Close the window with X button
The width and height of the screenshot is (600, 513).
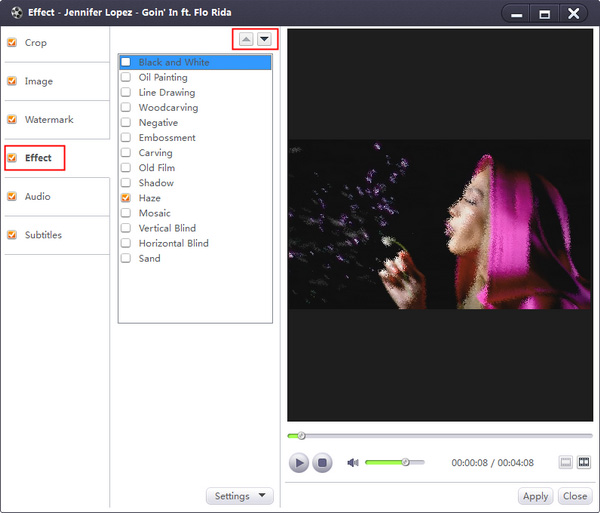573,14
